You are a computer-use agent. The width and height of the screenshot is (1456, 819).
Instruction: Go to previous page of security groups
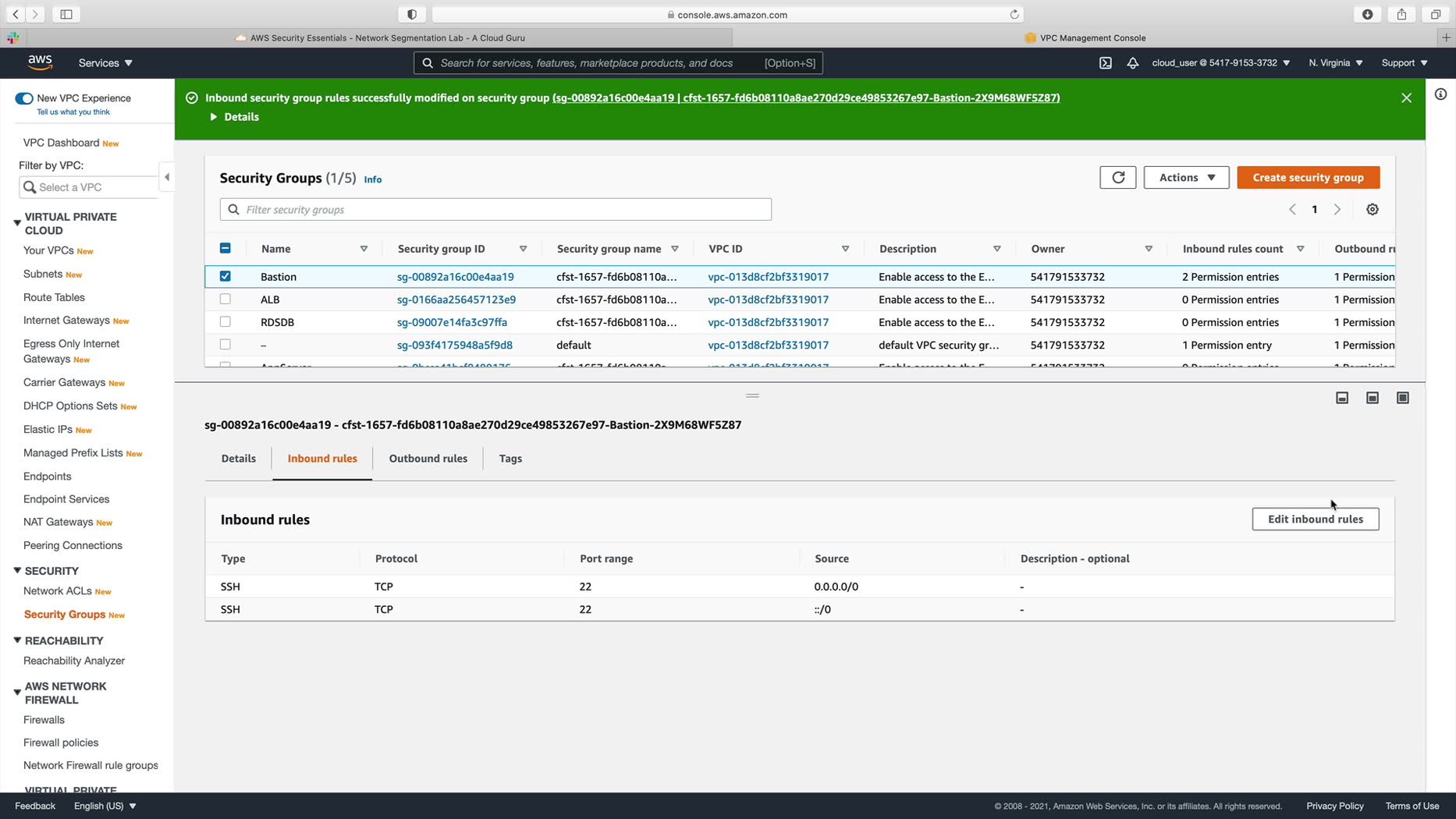pyautogui.click(x=1293, y=209)
